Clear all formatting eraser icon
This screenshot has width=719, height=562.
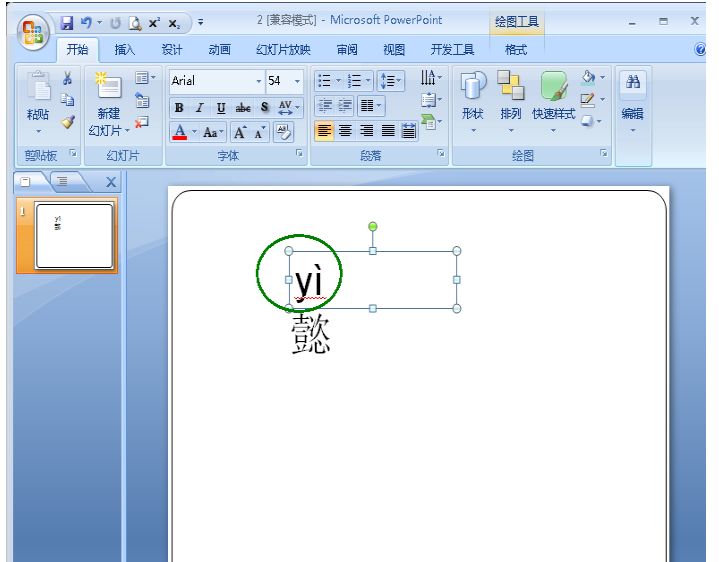[x=284, y=132]
